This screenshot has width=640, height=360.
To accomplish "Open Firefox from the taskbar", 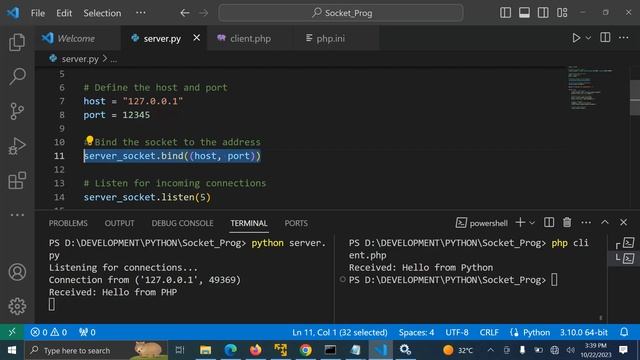I will point(256,350).
